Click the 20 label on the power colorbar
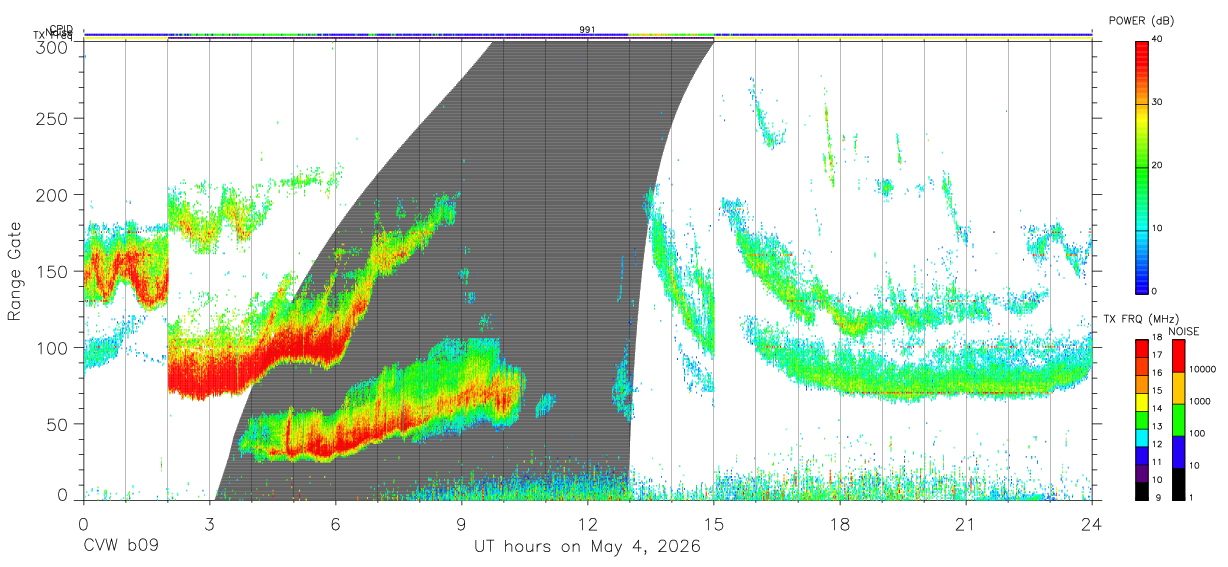 point(1159,166)
